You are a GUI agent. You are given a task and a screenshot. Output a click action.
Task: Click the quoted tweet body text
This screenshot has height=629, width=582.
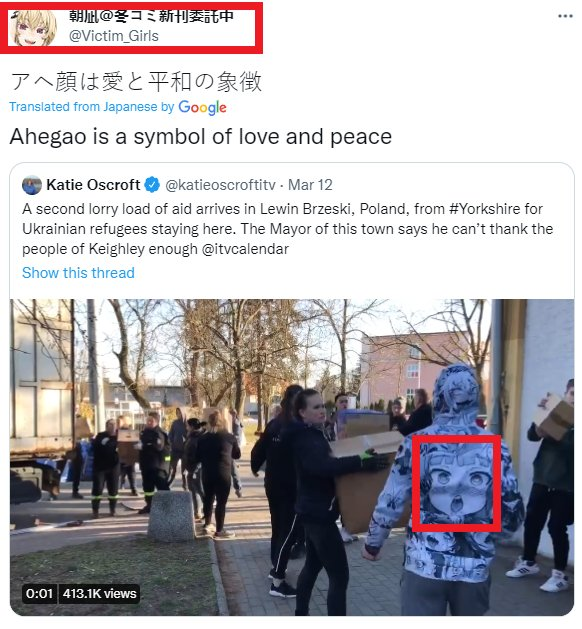tap(288, 229)
